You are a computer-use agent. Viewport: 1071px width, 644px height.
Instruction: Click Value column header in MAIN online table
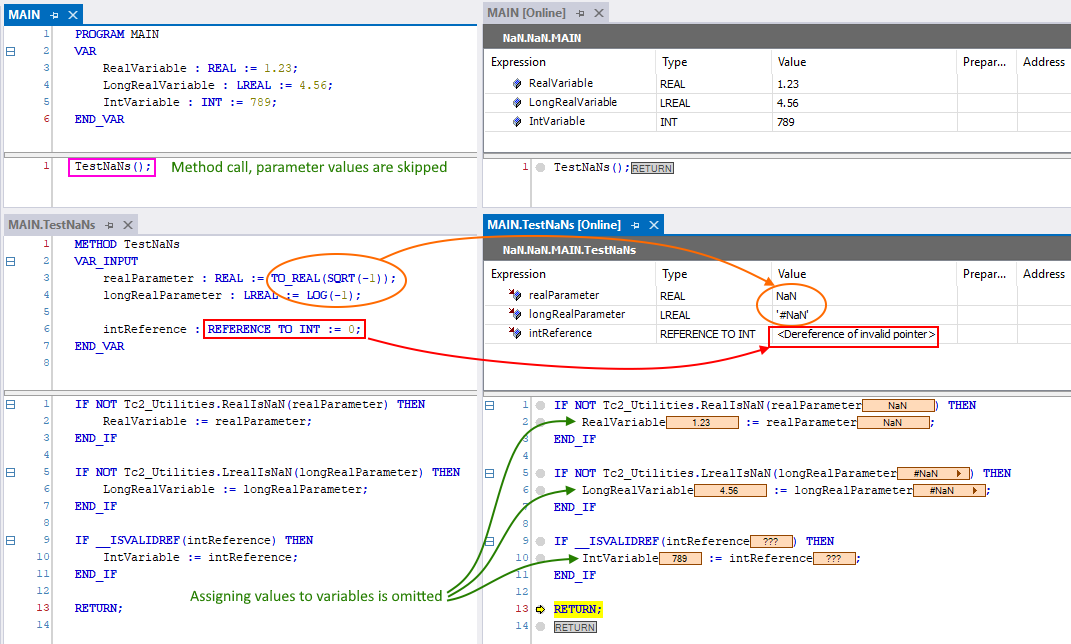pyautogui.click(x=864, y=62)
